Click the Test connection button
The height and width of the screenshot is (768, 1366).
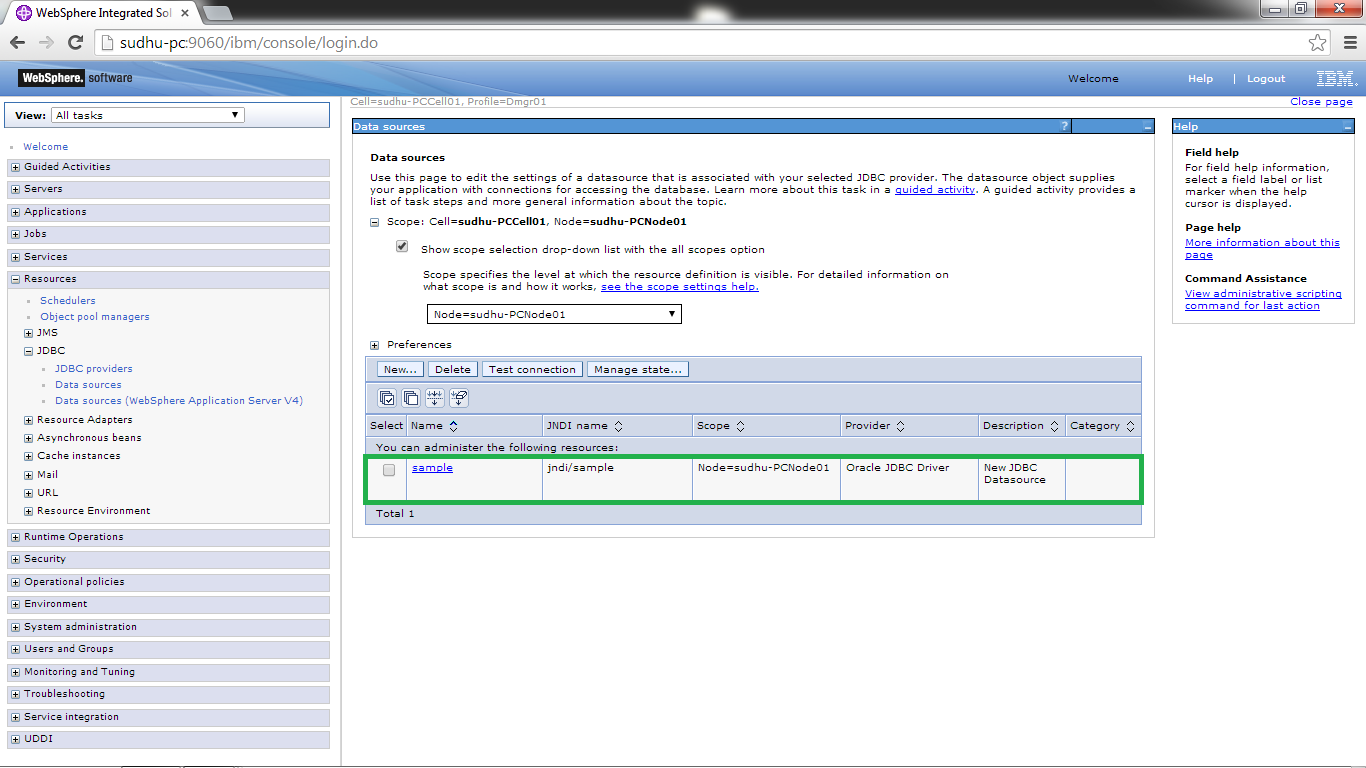pos(531,368)
